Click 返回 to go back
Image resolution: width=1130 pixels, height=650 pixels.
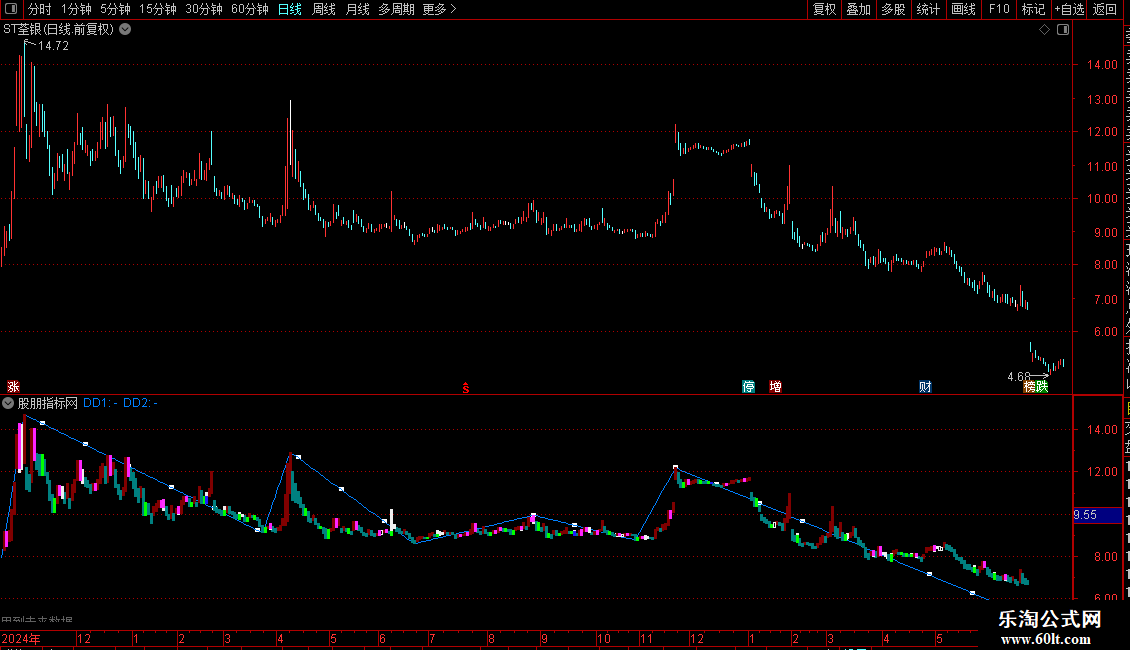1104,9
